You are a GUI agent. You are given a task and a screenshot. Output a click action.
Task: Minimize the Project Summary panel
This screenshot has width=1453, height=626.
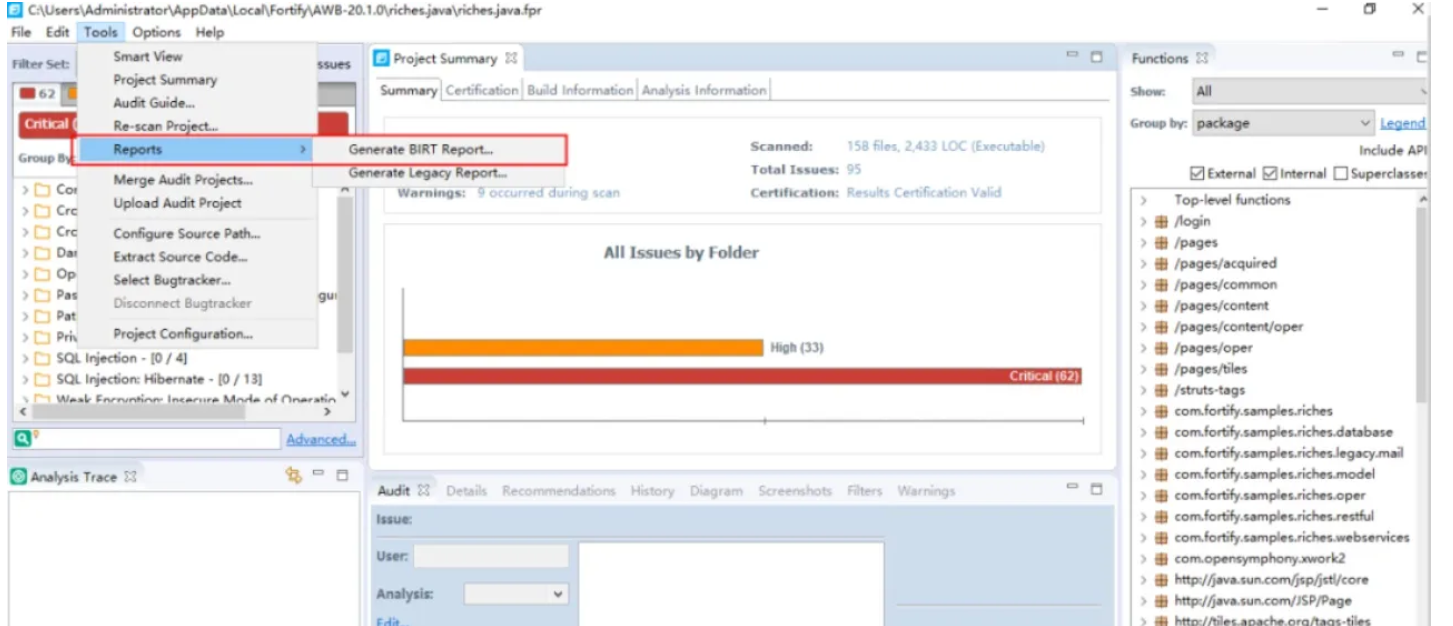1073,55
